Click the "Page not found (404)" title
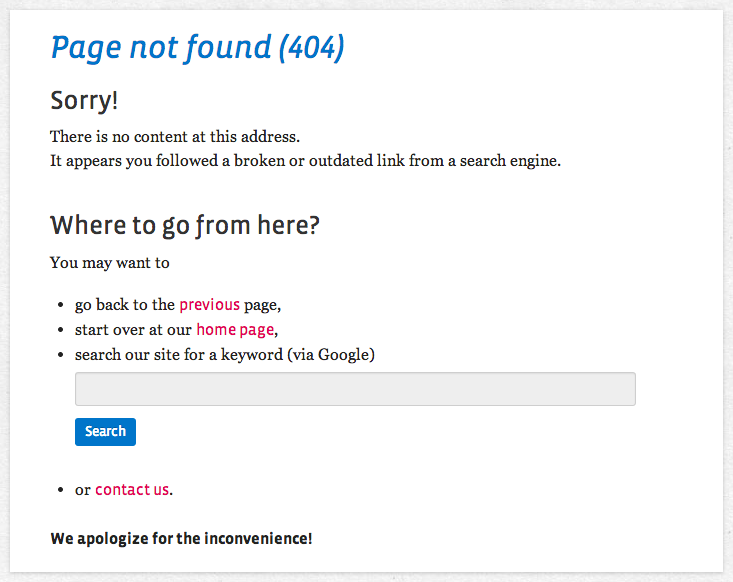Image resolution: width=733 pixels, height=582 pixels. pos(197,47)
